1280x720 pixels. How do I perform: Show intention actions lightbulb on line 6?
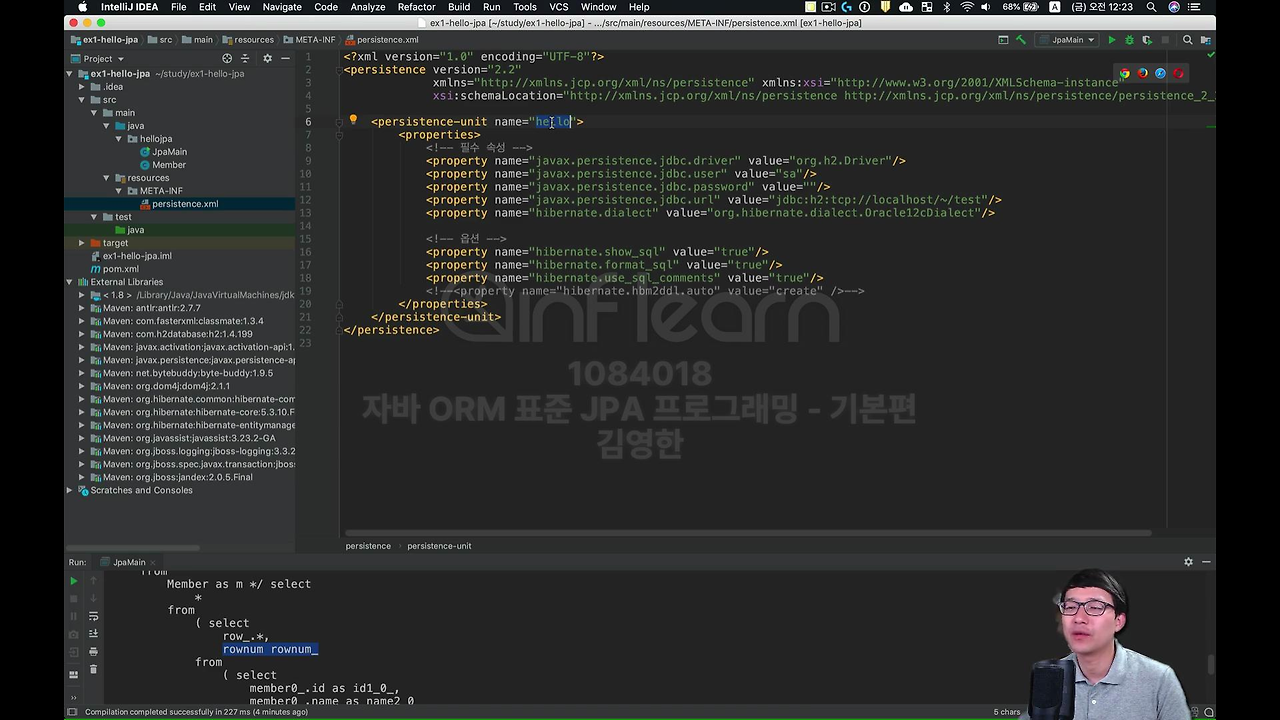pyautogui.click(x=353, y=121)
